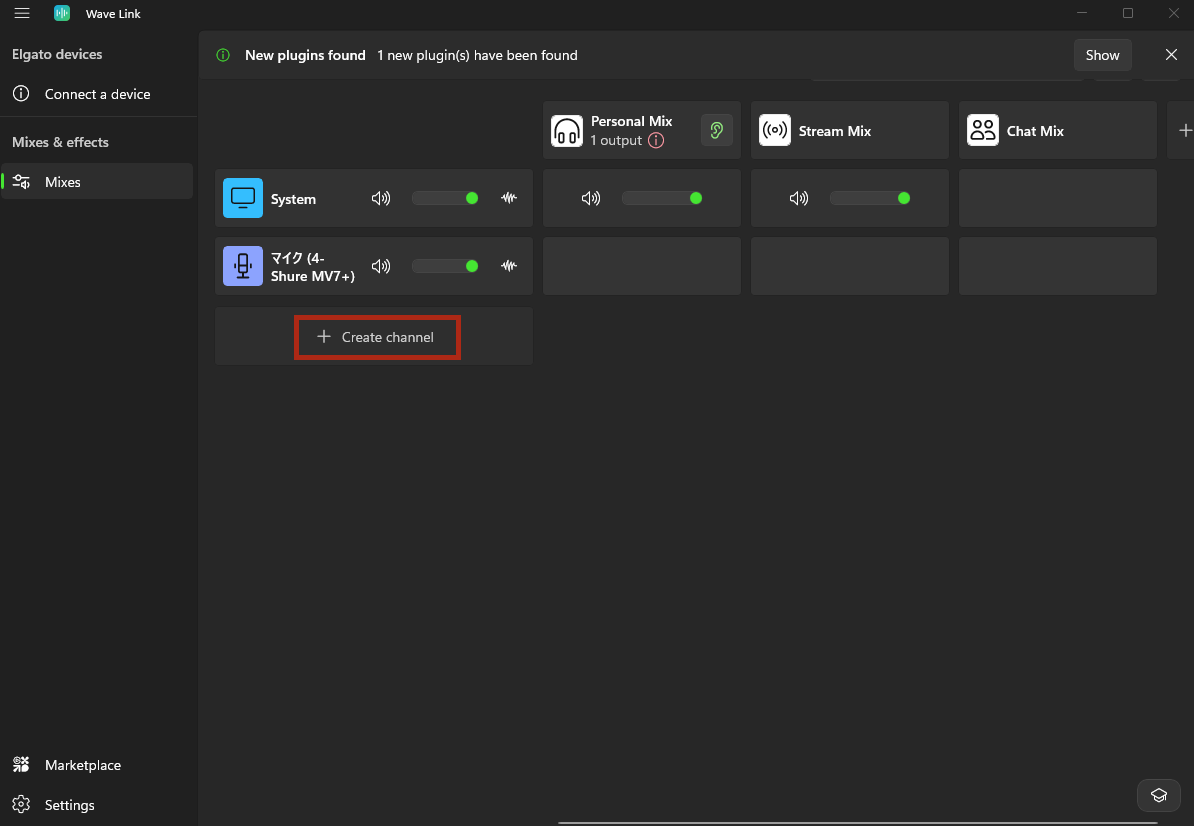Viewport: 1194px width, 826px height.
Task: Click Shure MV7+ cell in Personal Mix
Action: (x=642, y=266)
